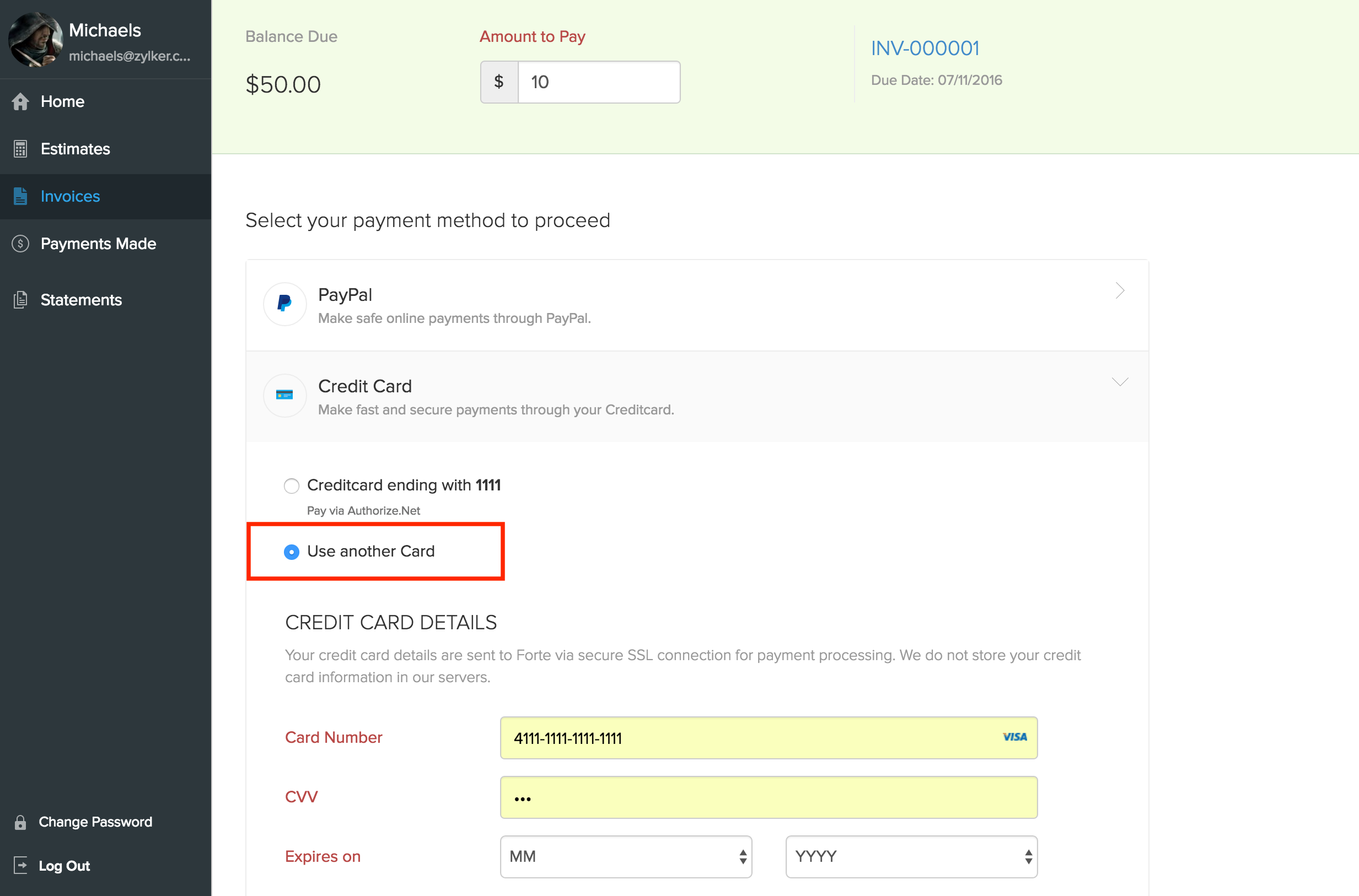Expand the PayPal option right chevron

1119,291
